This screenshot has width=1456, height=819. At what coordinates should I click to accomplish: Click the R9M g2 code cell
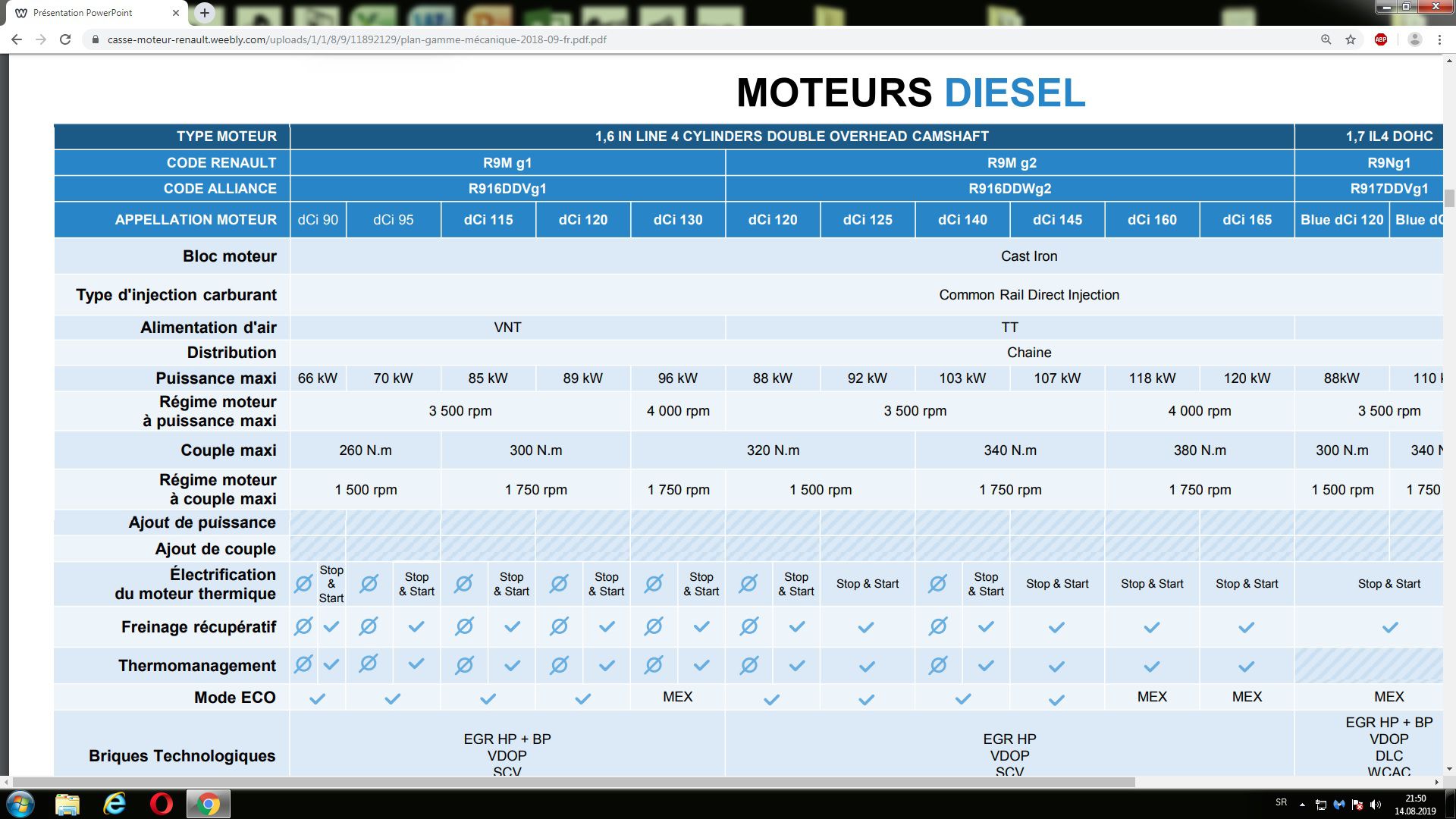pos(1011,163)
